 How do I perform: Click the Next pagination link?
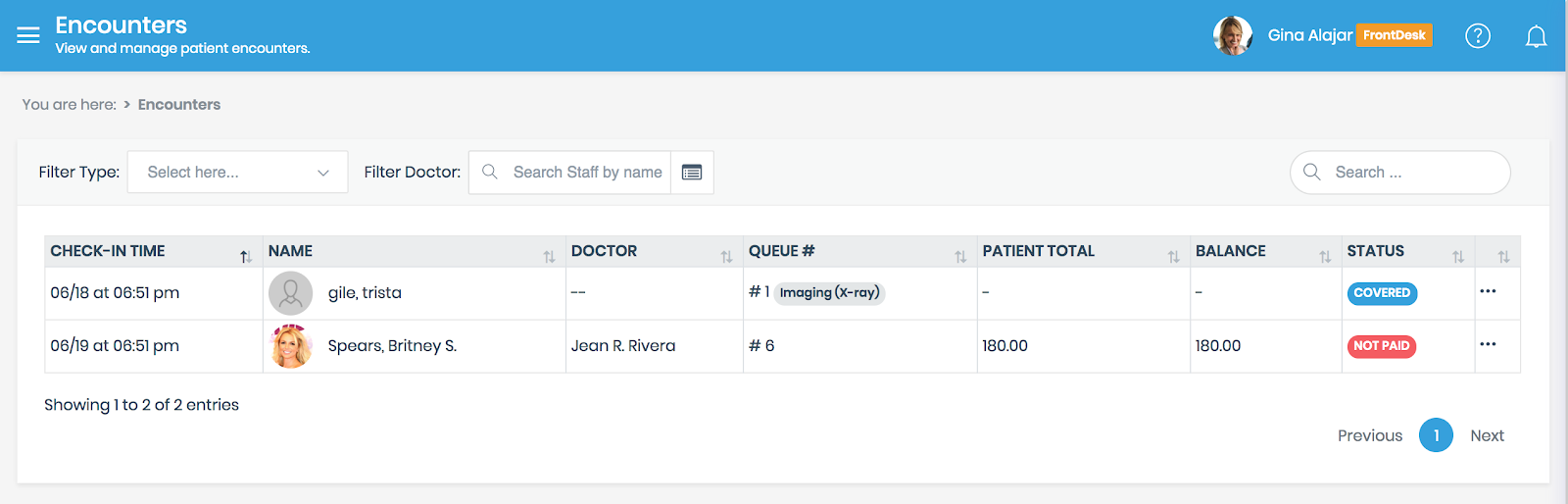[x=1487, y=435]
